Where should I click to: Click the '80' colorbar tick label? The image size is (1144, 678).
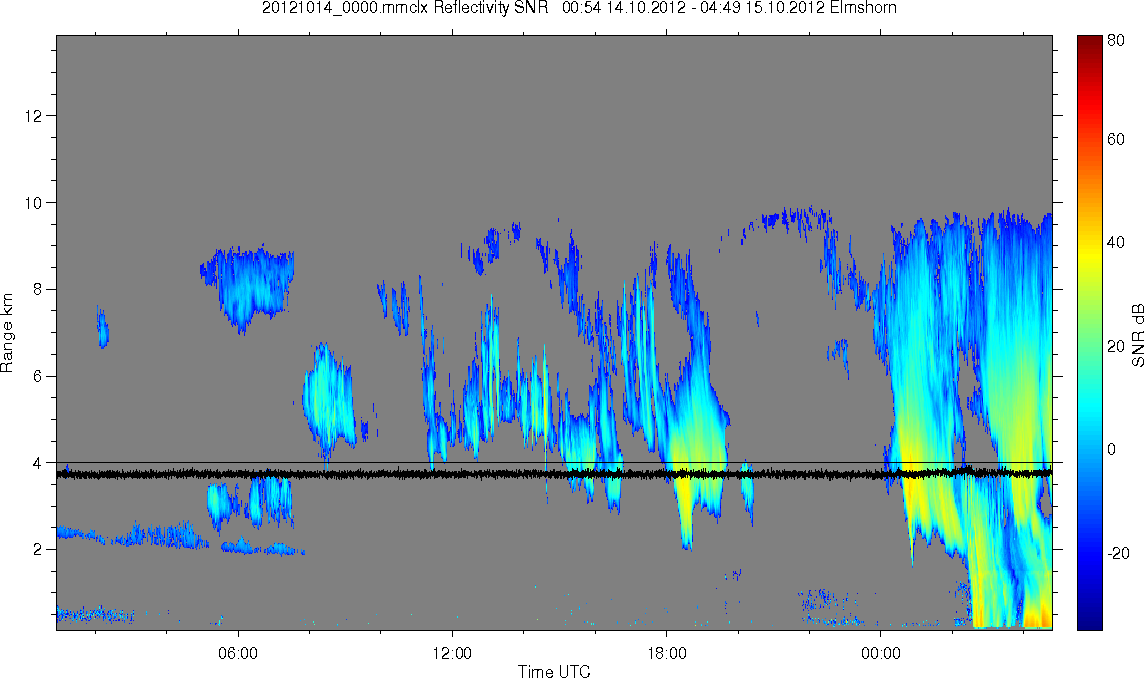click(x=1116, y=41)
